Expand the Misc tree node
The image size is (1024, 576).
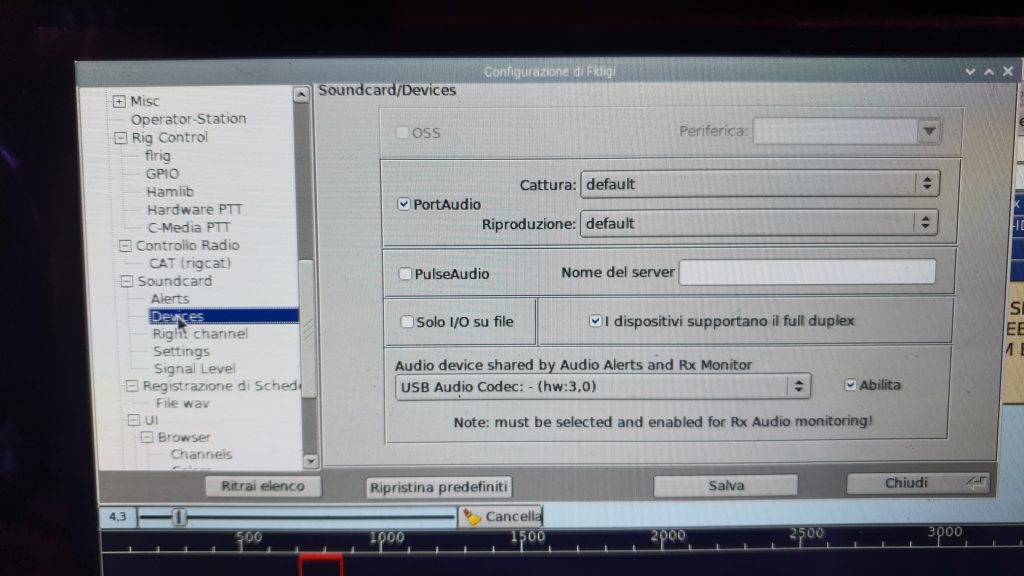(119, 101)
